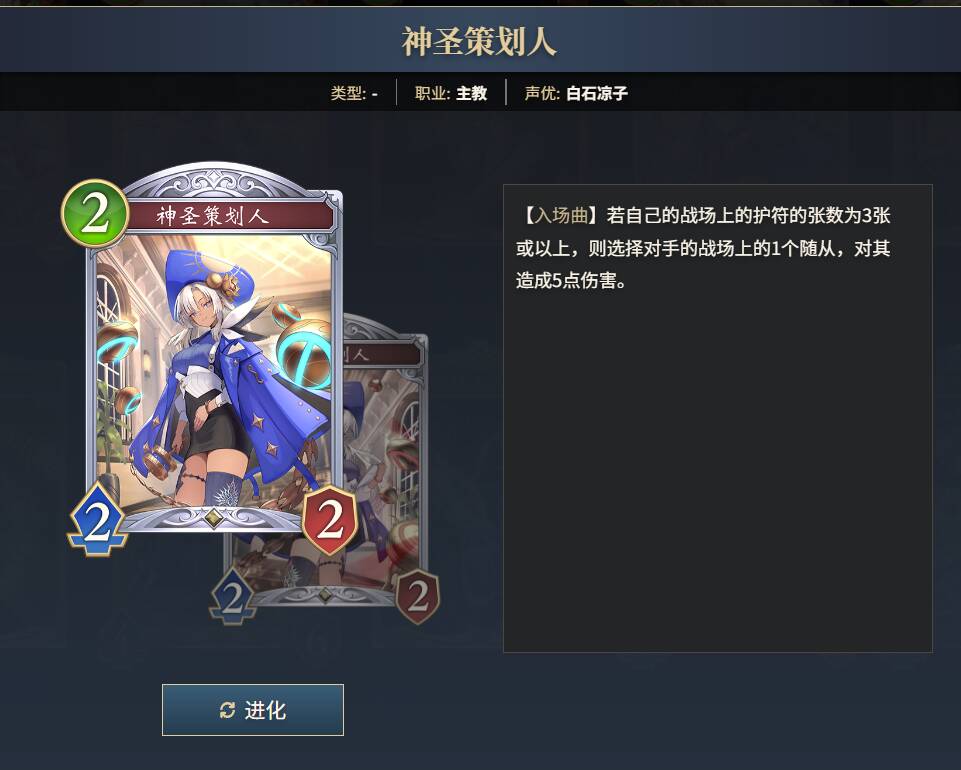Click the blue attack 2 sword icon

click(x=97, y=520)
